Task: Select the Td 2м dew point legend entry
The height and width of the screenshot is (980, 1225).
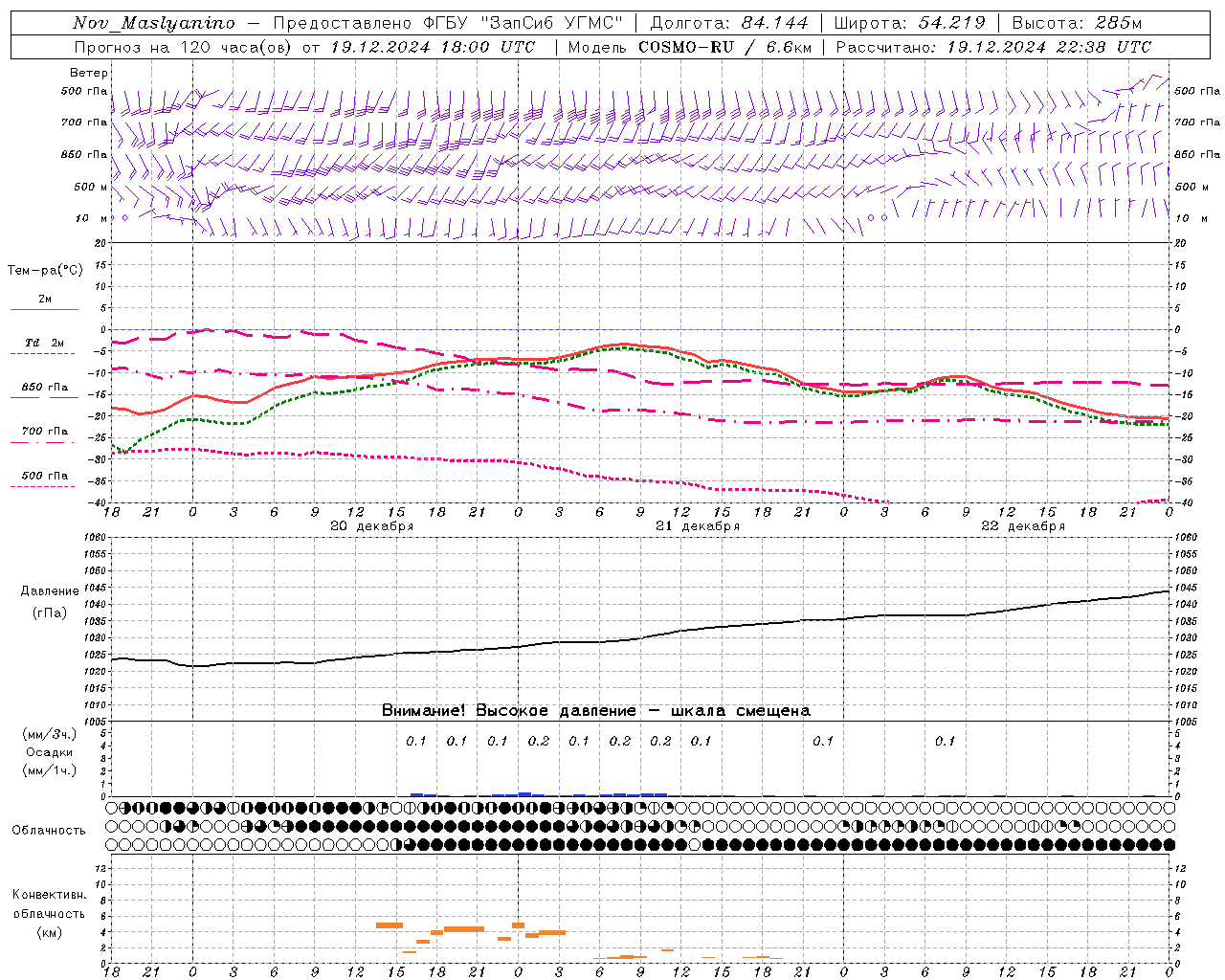Action: [44, 346]
